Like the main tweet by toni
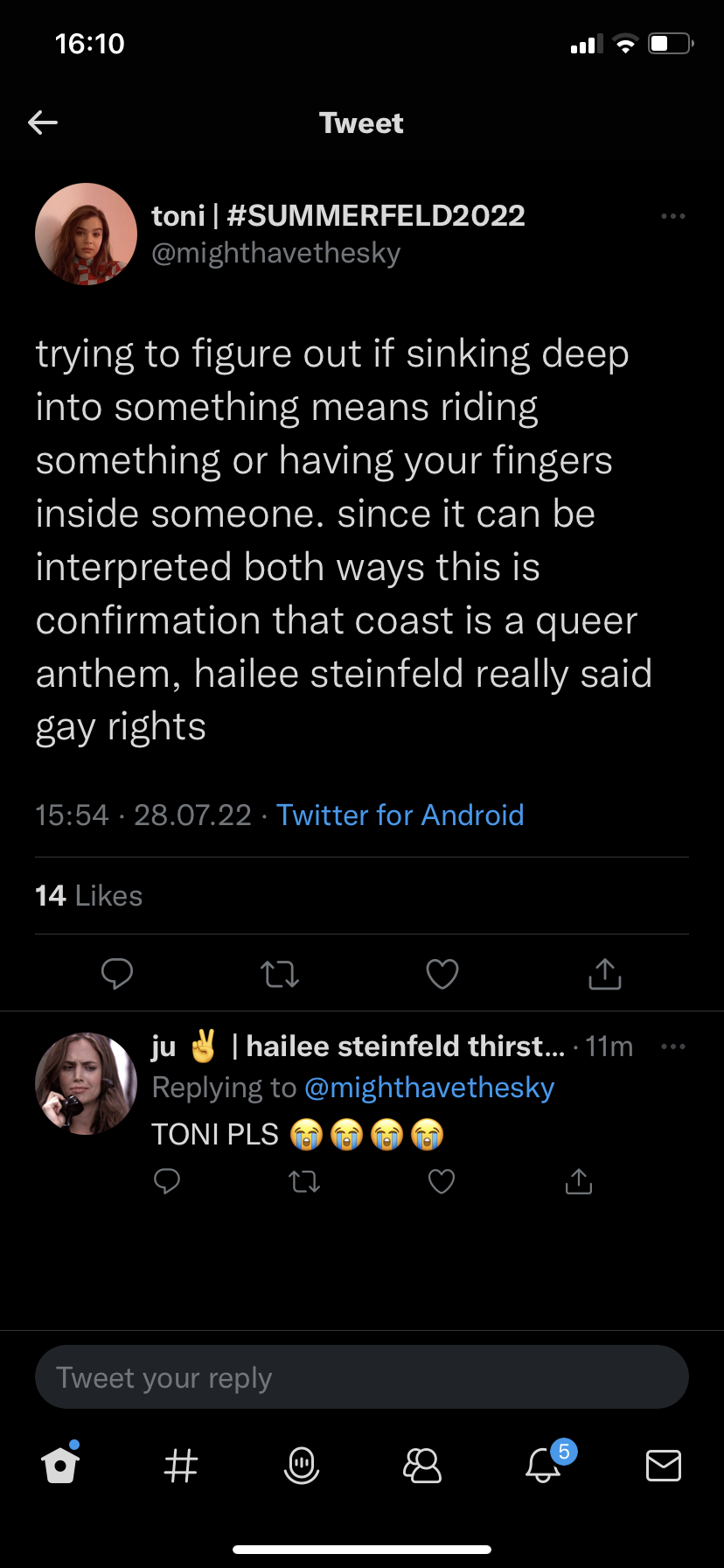 point(442,973)
